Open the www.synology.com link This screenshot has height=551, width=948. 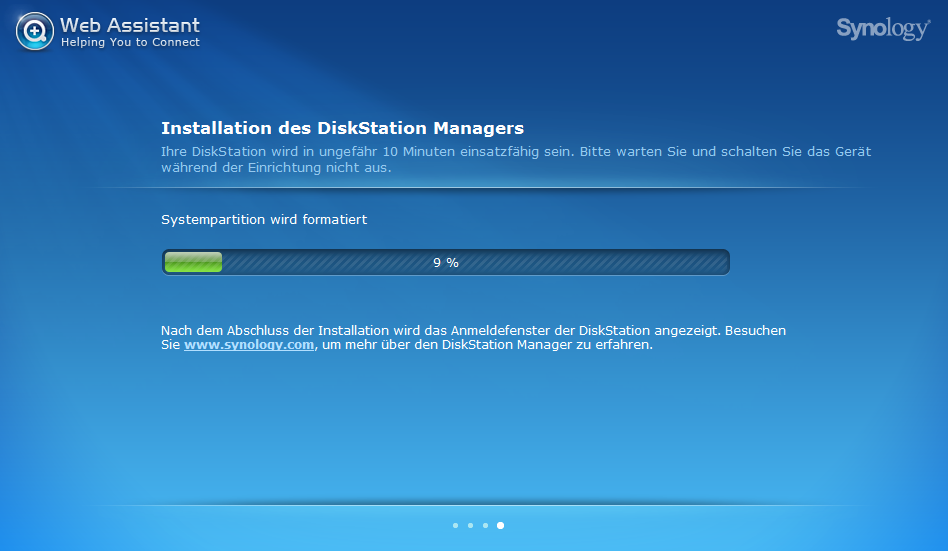point(249,345)
